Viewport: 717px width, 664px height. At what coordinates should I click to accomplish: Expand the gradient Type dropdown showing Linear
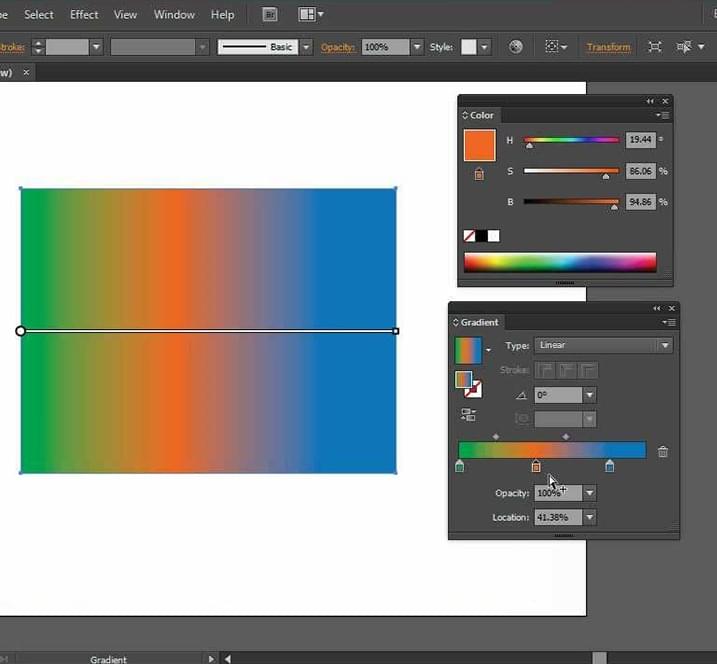pos(664,345)
